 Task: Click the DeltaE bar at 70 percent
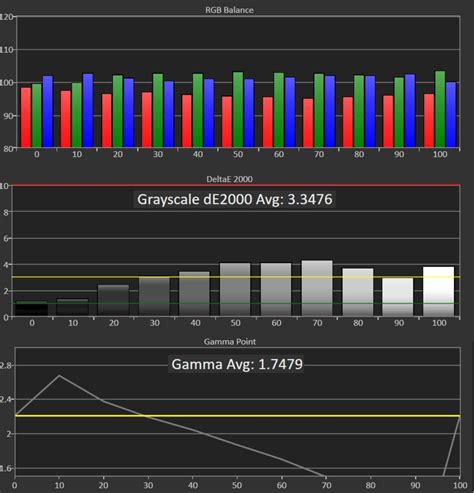pos(317,288)
